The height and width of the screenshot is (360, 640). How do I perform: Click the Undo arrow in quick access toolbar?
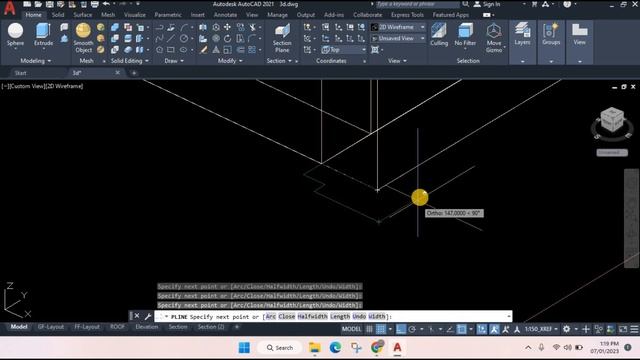106,4
